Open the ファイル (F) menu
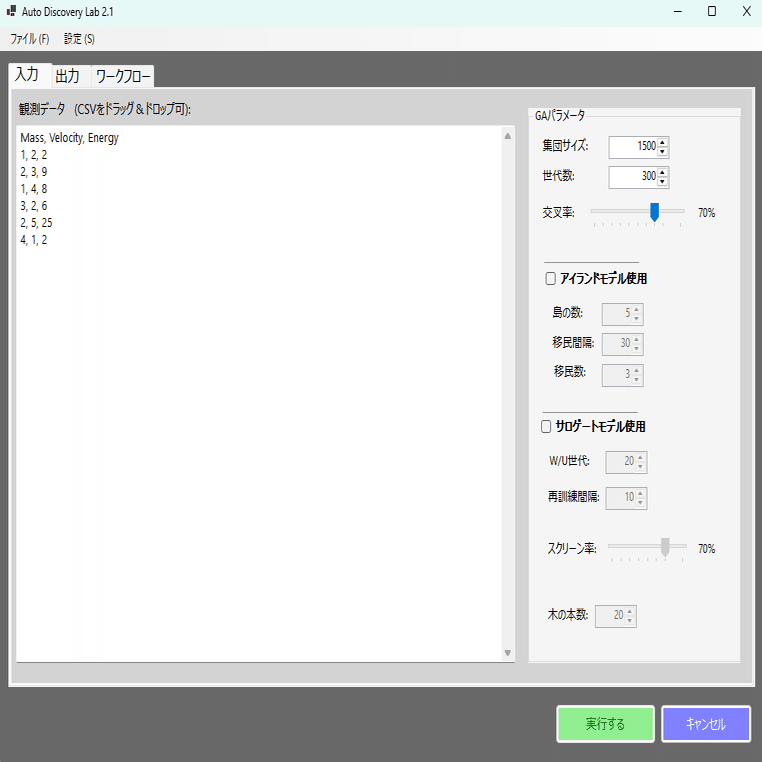Image resolution: width=762 pixels, height=762 pixels. (x=30, y=39)
